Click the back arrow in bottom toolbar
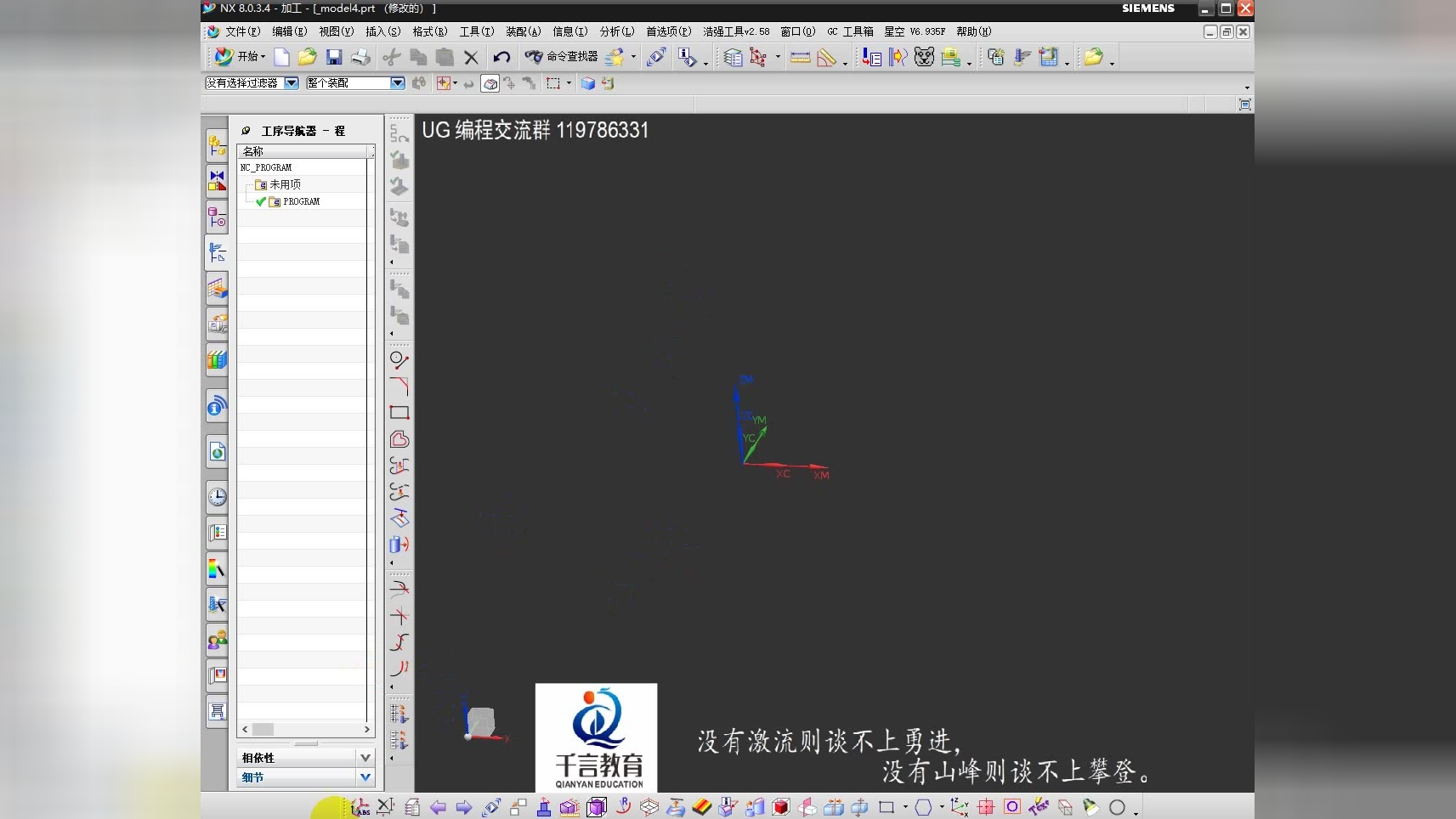Image resolution: width=1456 pixels, height=819 pixels. (438, 807)
